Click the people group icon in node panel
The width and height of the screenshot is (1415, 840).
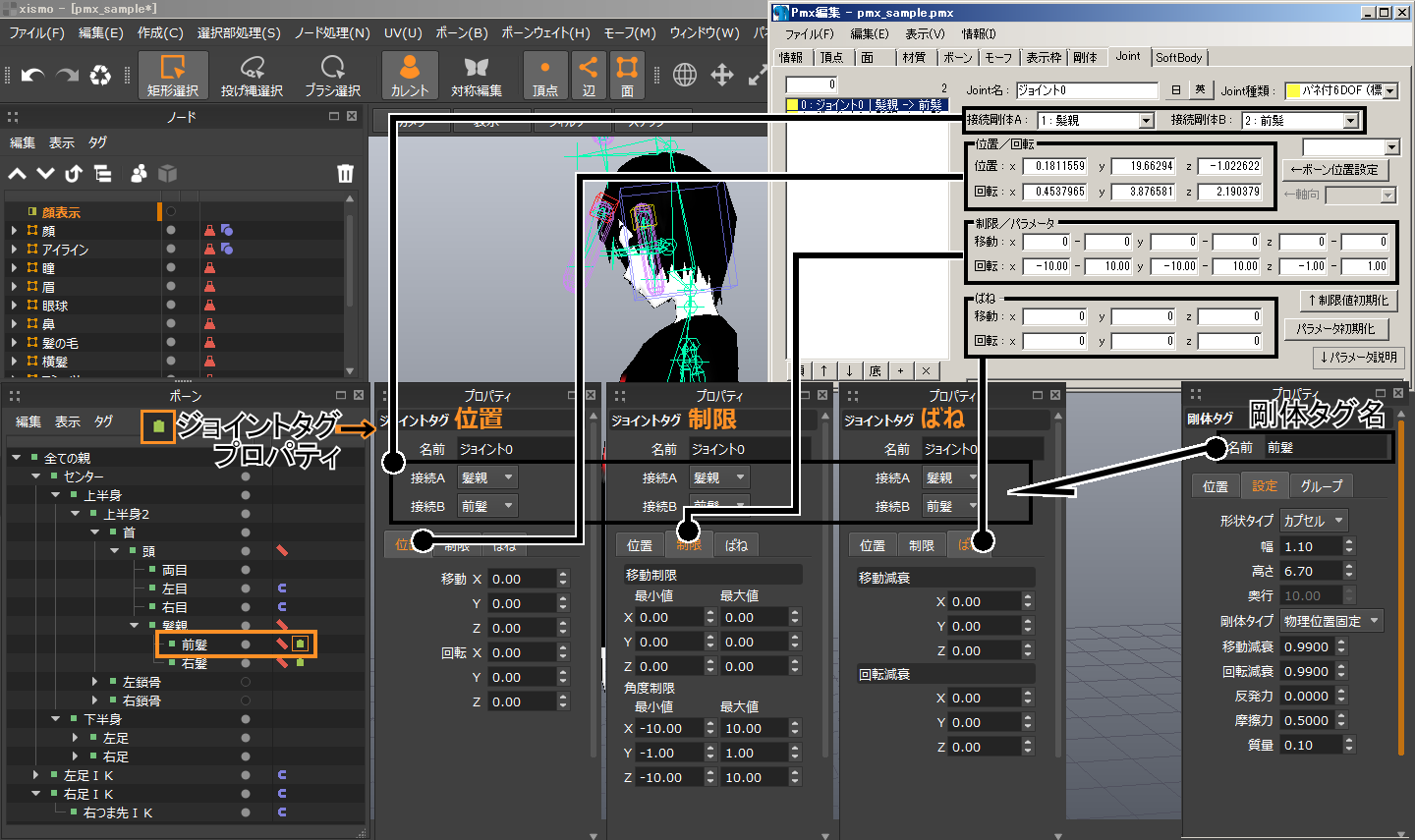click(x=139, y=174)
